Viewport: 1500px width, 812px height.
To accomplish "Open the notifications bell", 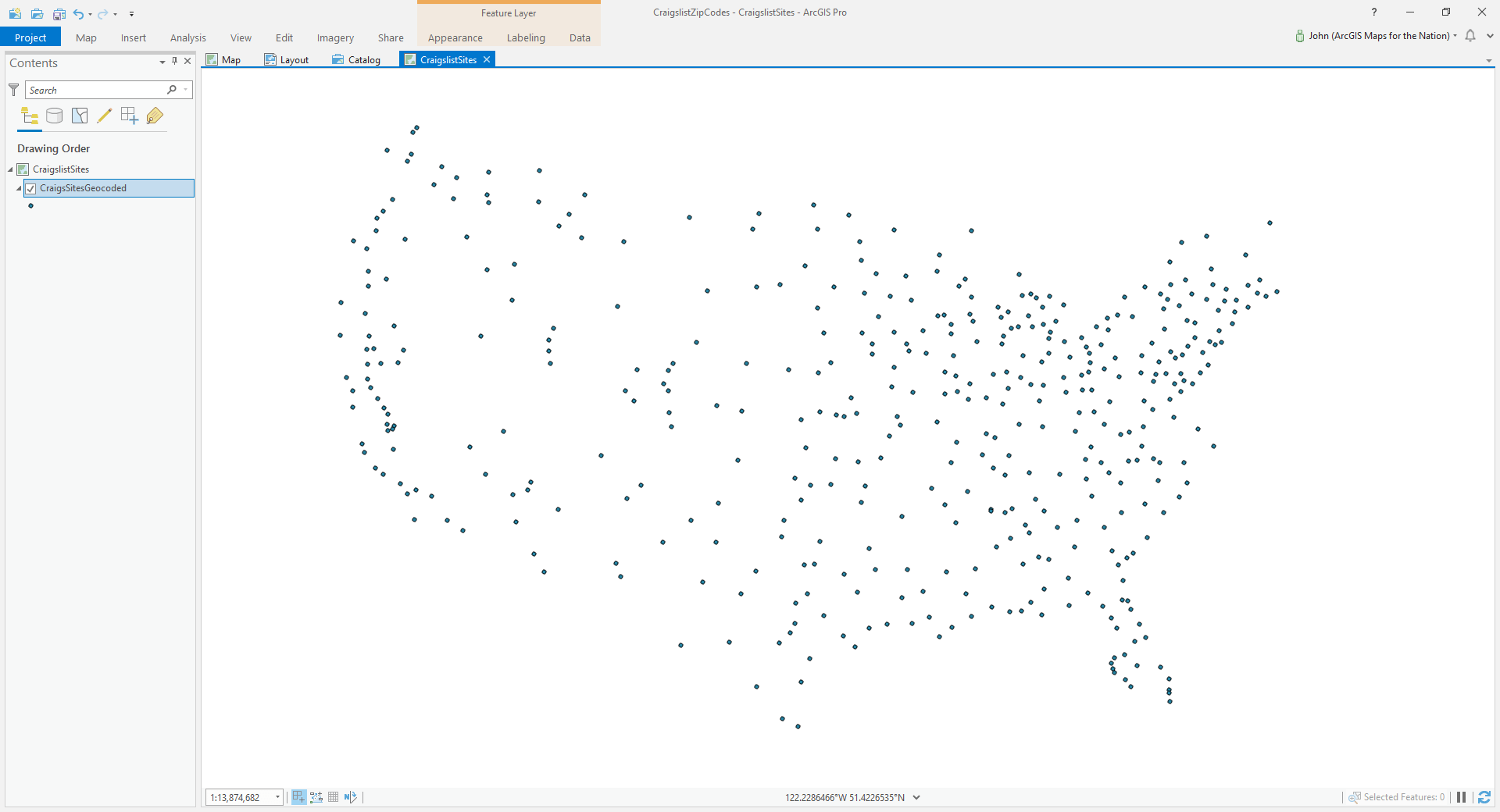I will (1470, 36).
